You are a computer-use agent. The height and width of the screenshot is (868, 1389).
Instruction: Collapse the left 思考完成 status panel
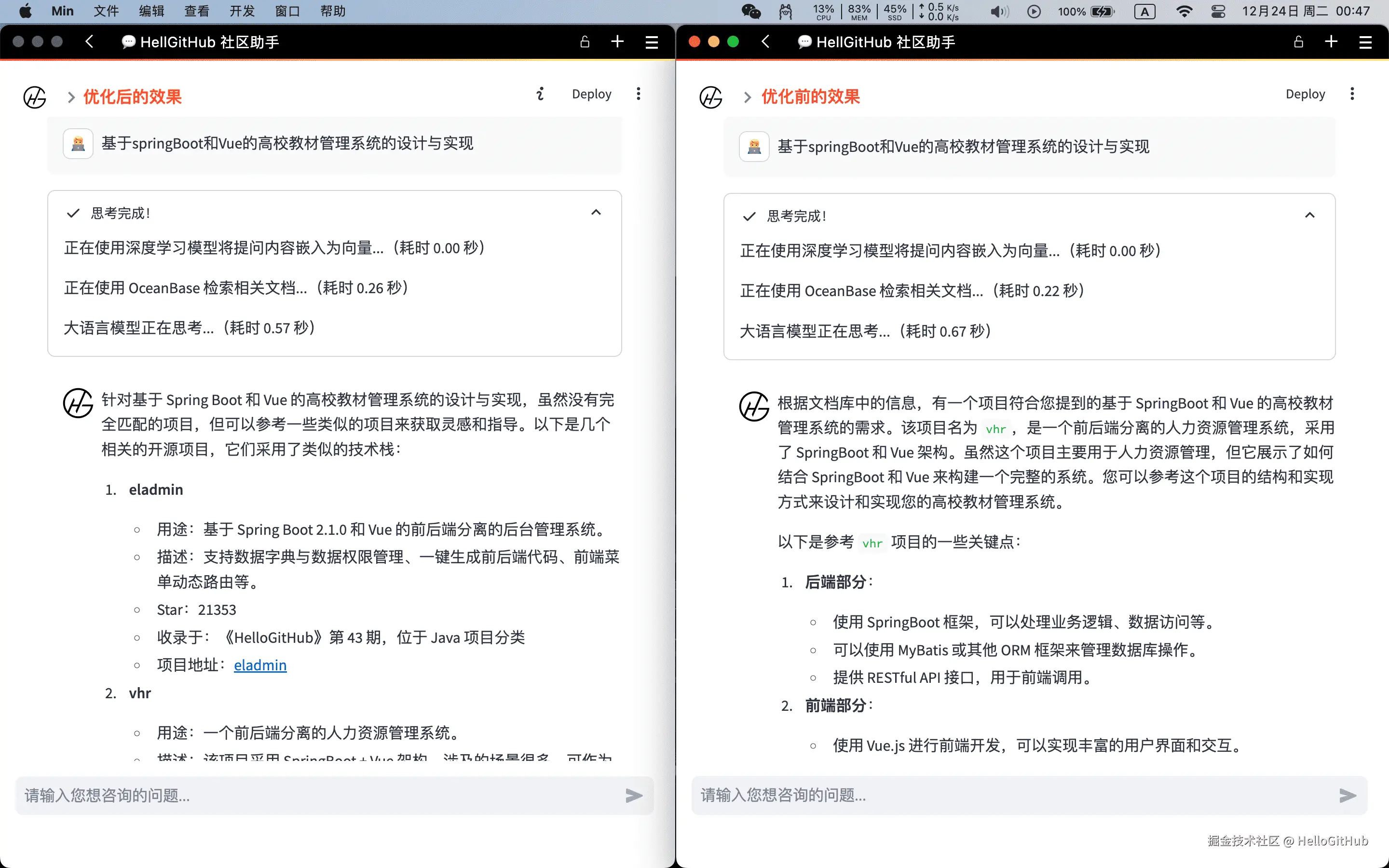pyautogui.click(x=596, y=213)
